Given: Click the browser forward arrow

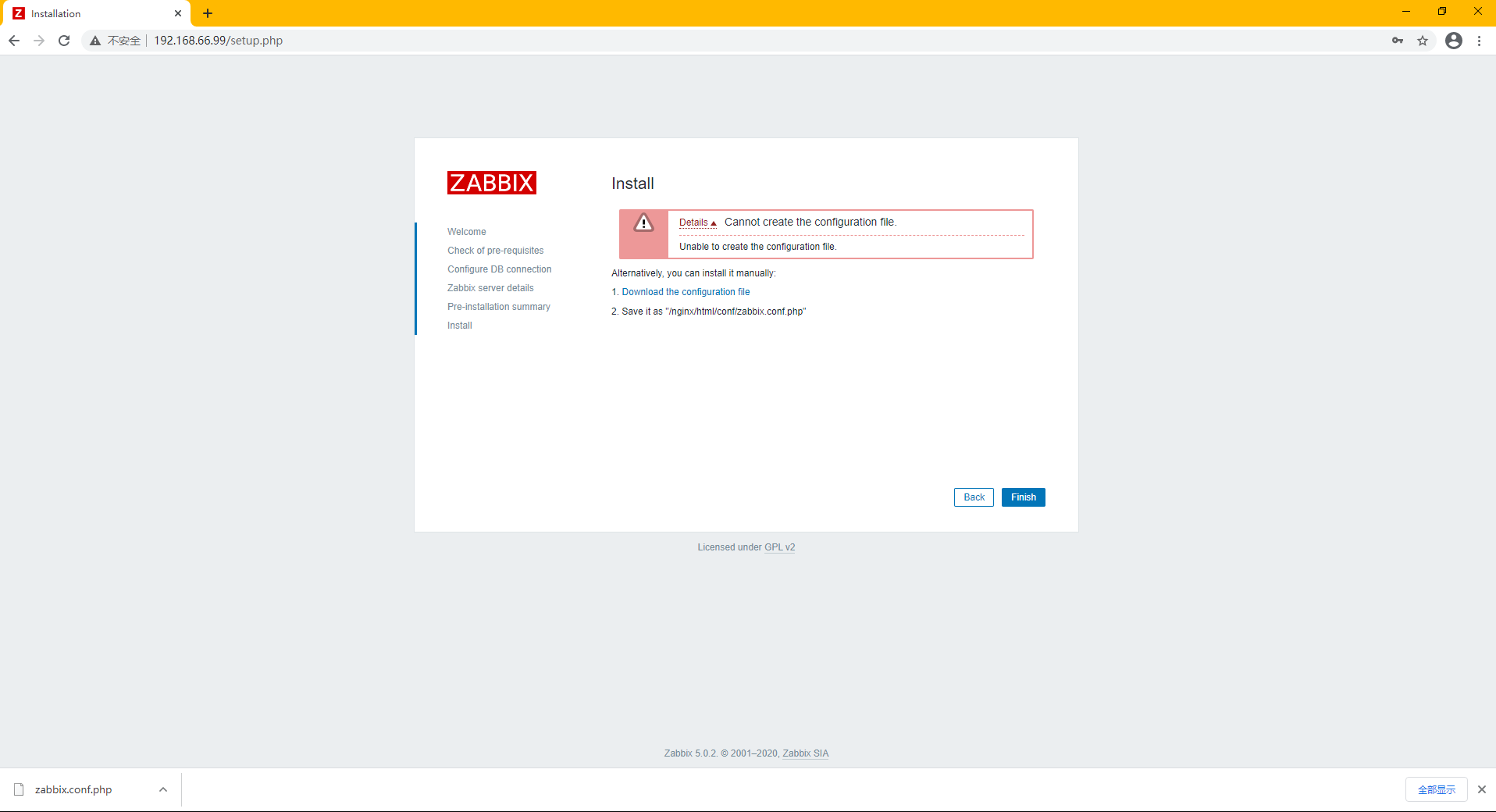Looking at the screenshot, I should [39, 41].
